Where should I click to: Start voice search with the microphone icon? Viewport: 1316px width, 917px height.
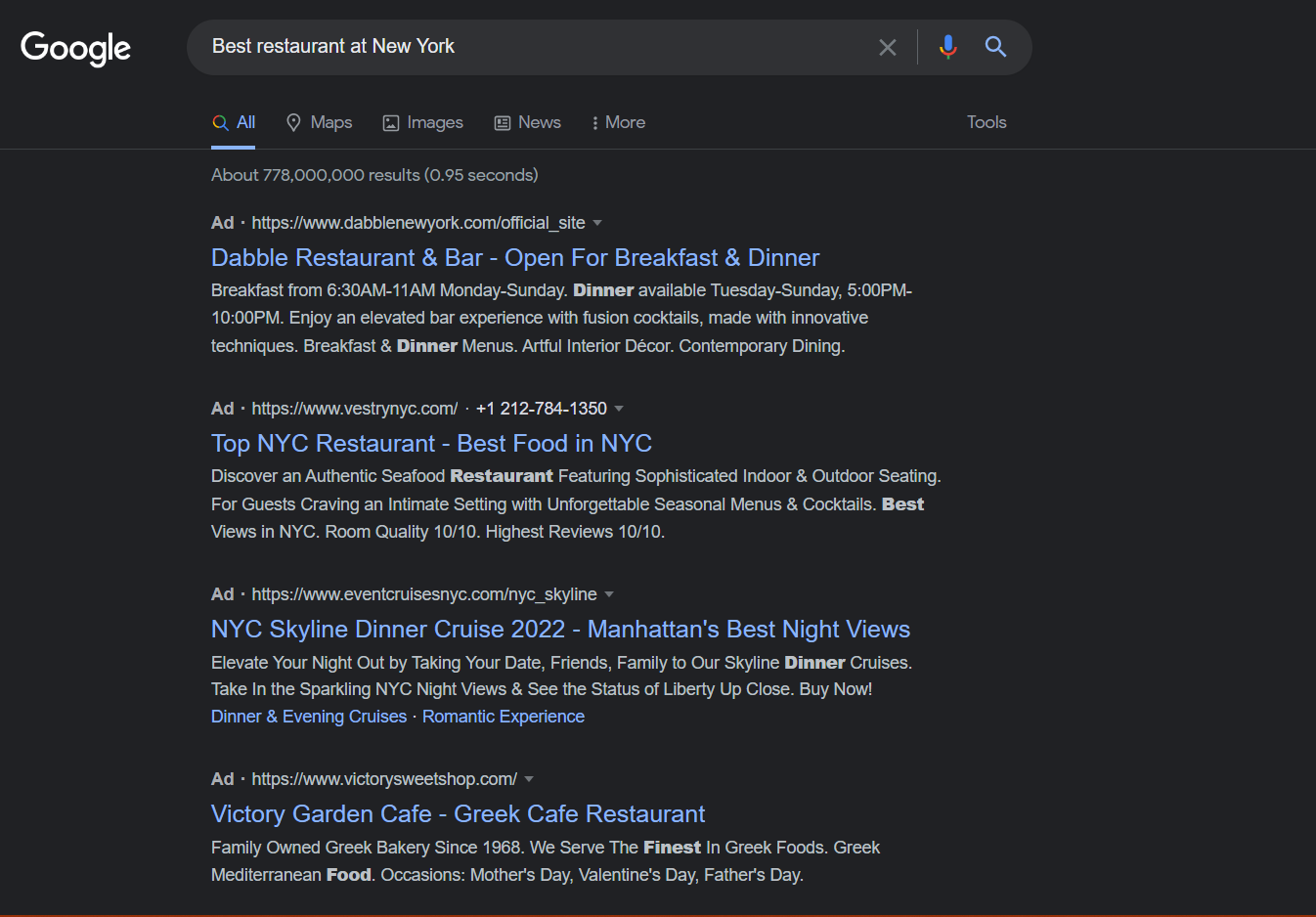coord(947,47)
